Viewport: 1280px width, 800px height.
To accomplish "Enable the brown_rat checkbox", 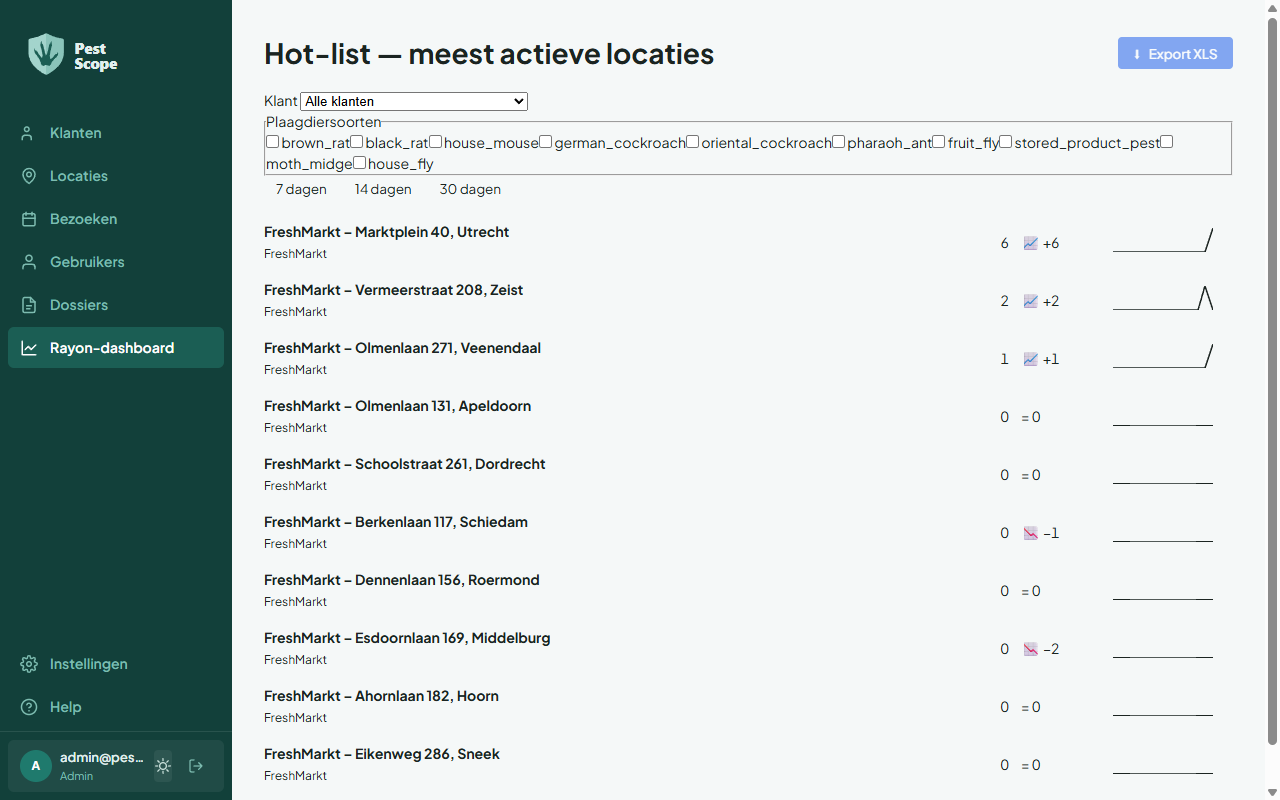I will click(272, 142).
